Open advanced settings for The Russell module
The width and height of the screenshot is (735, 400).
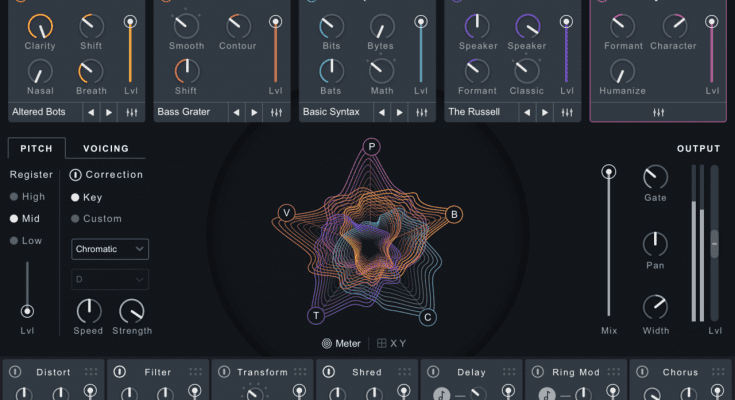click(x=567, y=112)
